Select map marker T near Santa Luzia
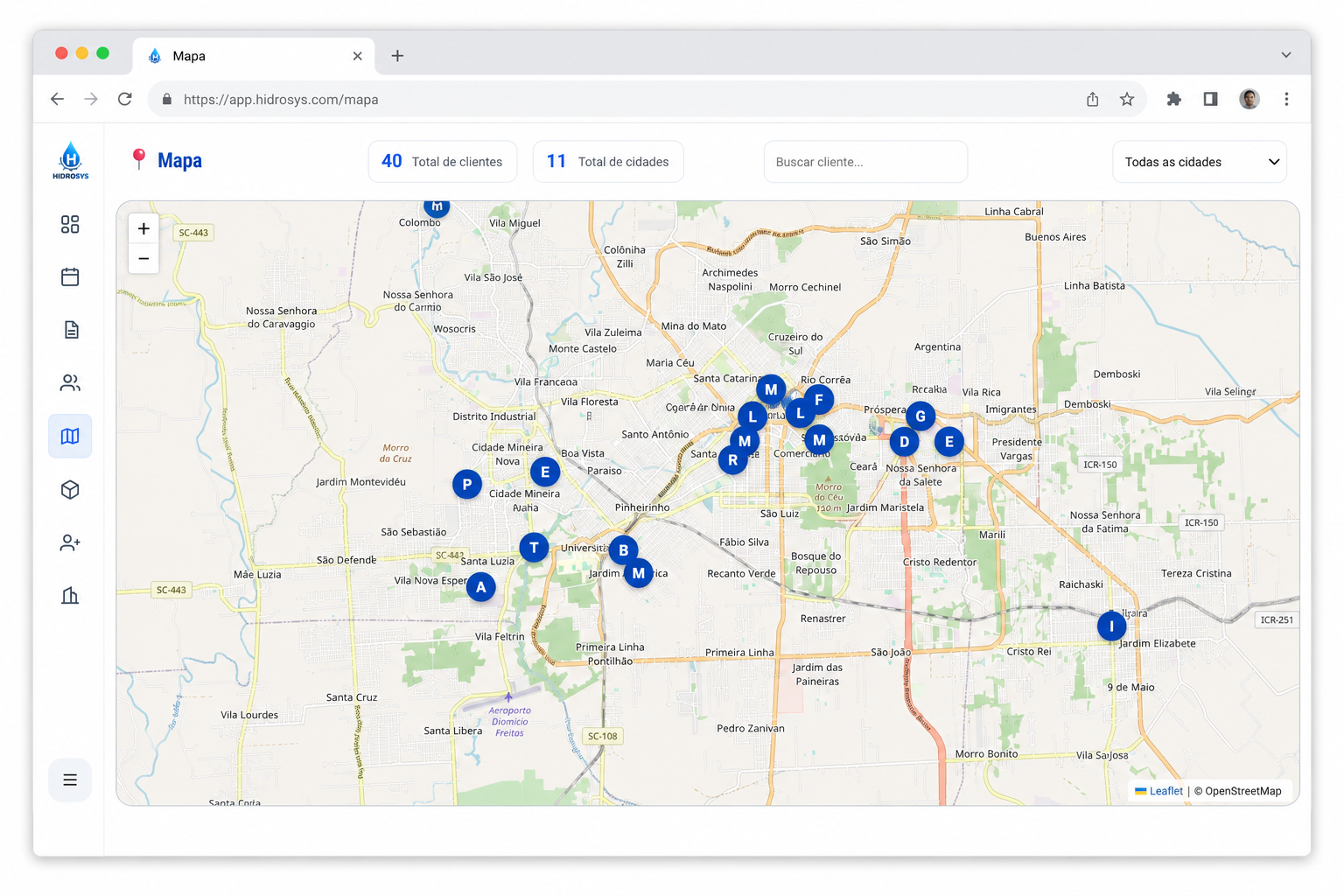 [x=534, y=548]
